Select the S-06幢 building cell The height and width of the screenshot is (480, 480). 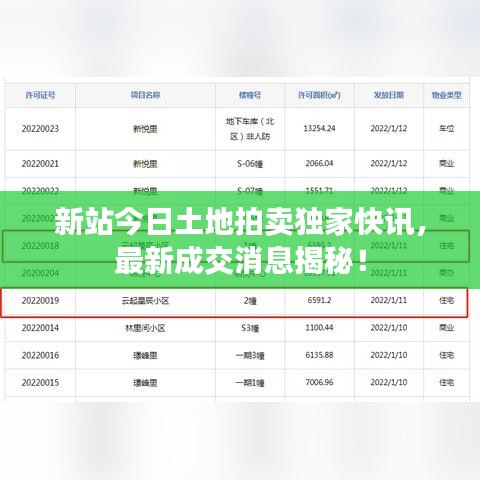250,164
